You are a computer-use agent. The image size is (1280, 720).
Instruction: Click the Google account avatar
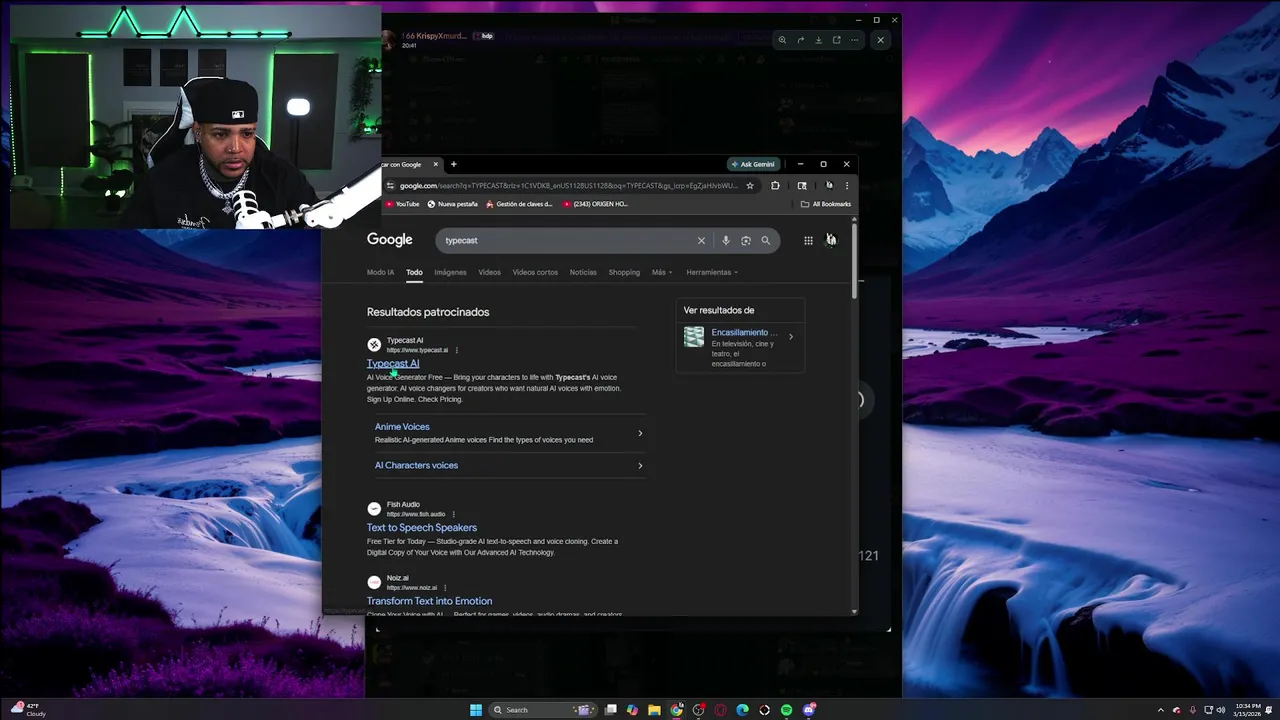pos(831,240)
